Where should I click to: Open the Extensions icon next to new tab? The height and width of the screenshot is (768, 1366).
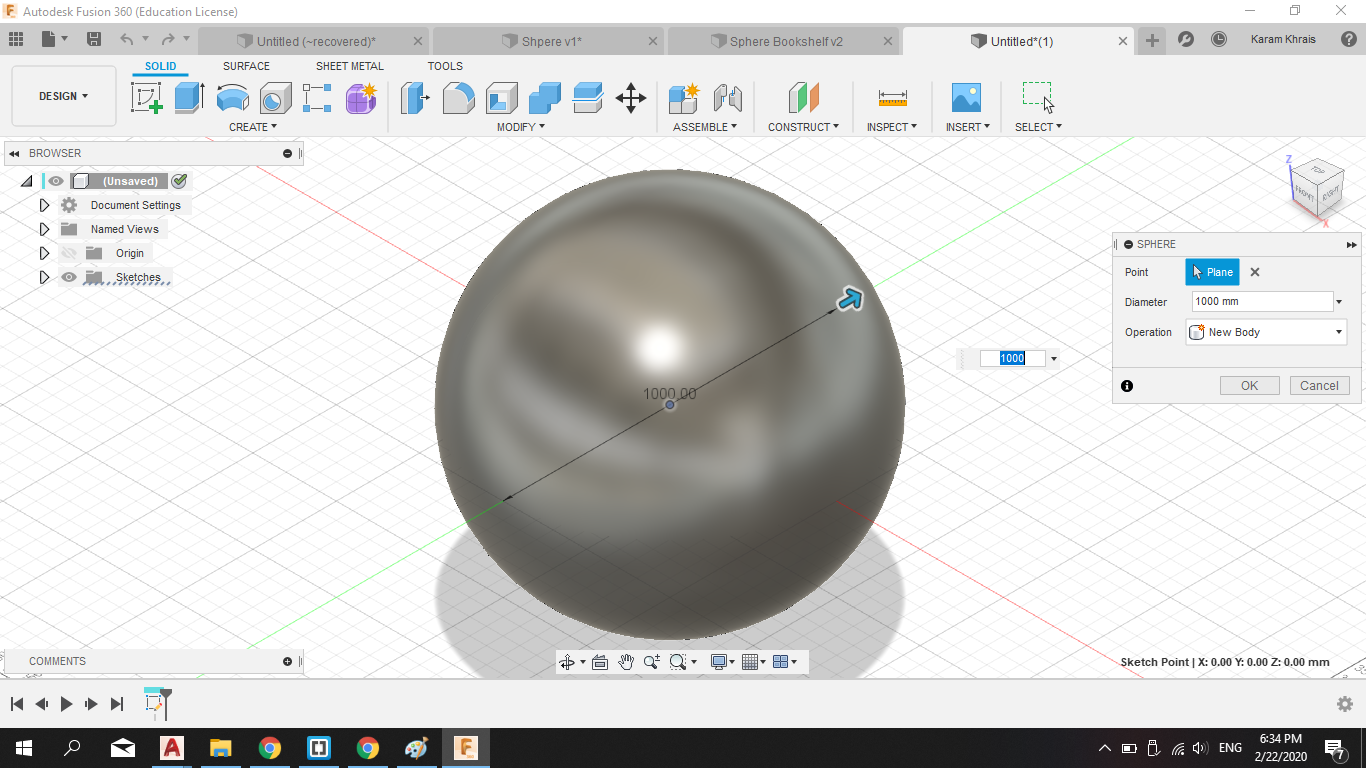click(x=1186, y=39)
